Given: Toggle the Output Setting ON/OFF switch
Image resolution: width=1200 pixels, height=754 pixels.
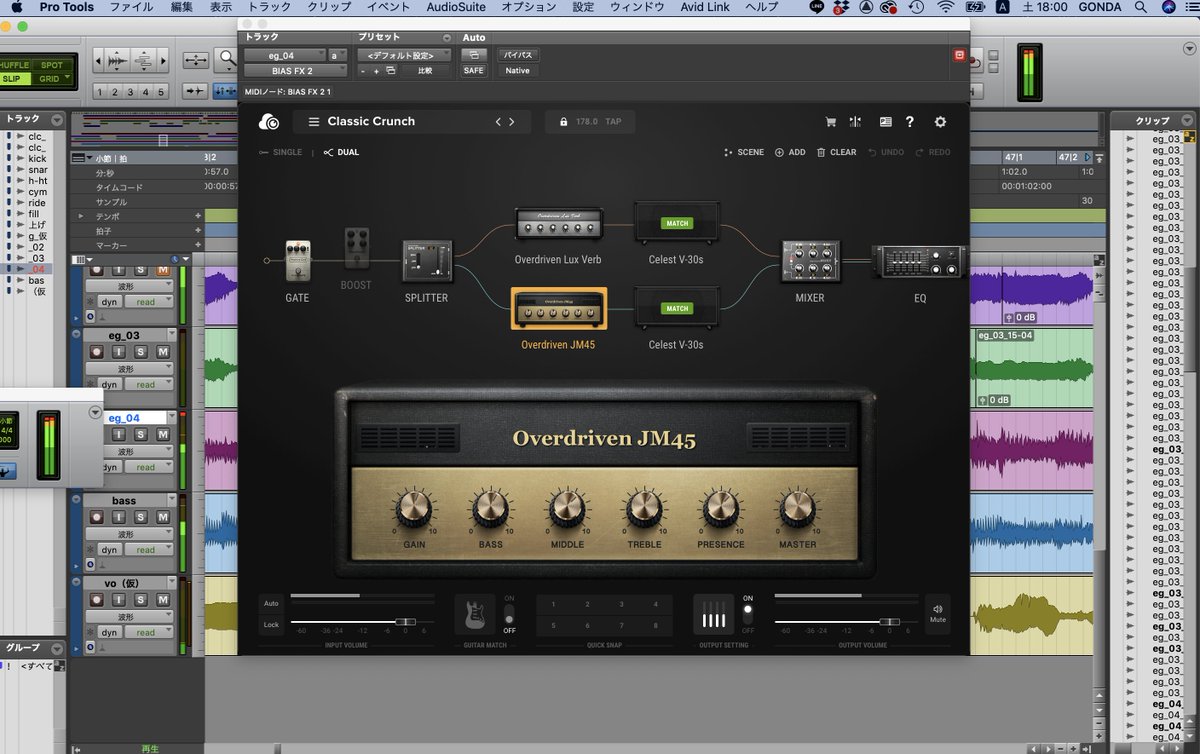Looking at the screenshot, I should [747, 613].
